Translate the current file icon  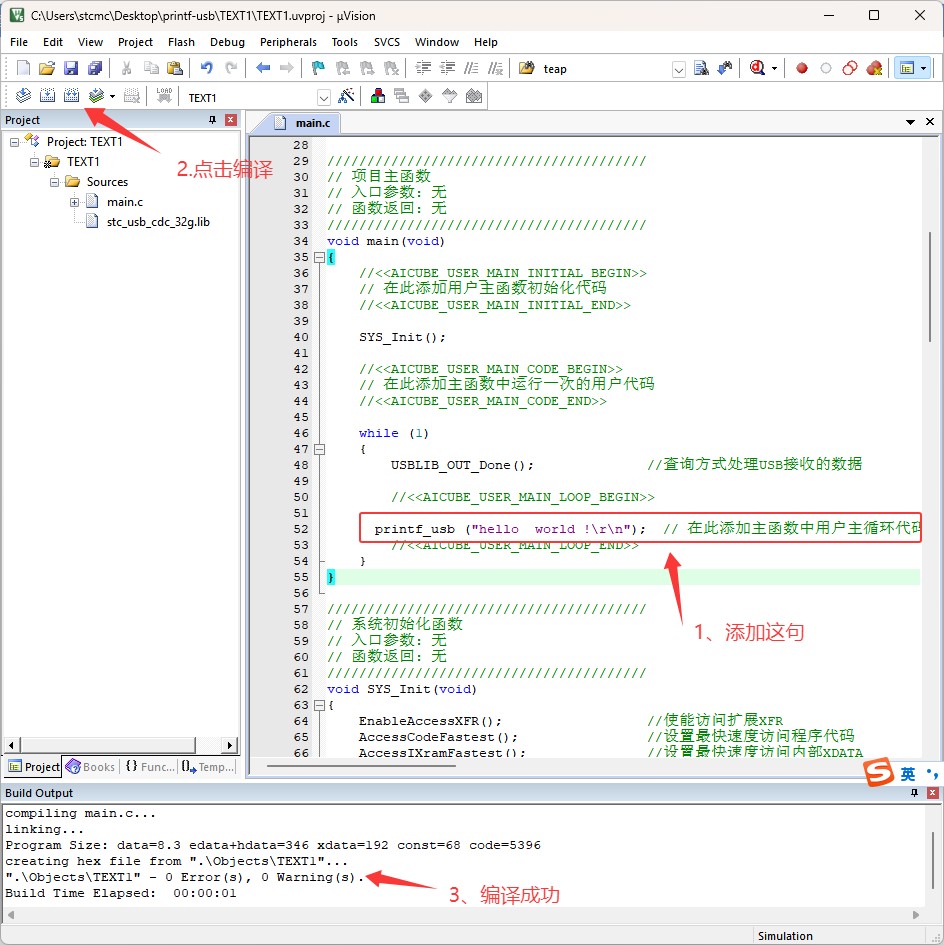click(24, 95)
